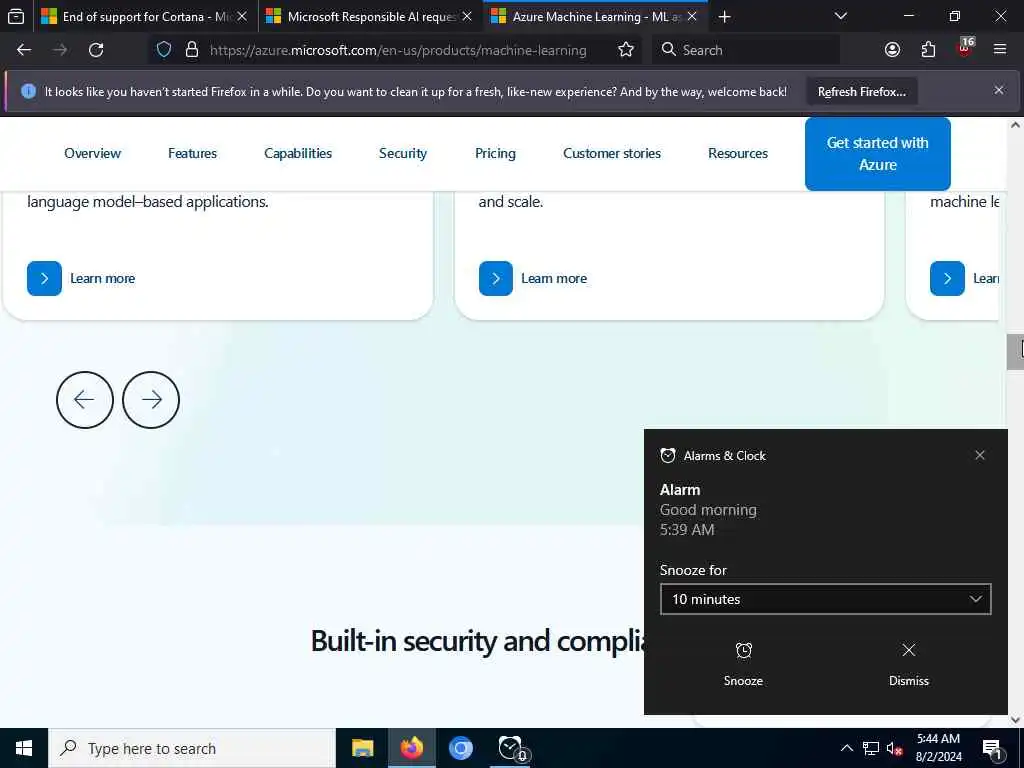Open Chrome from taskbar

(x=460, y=748)
